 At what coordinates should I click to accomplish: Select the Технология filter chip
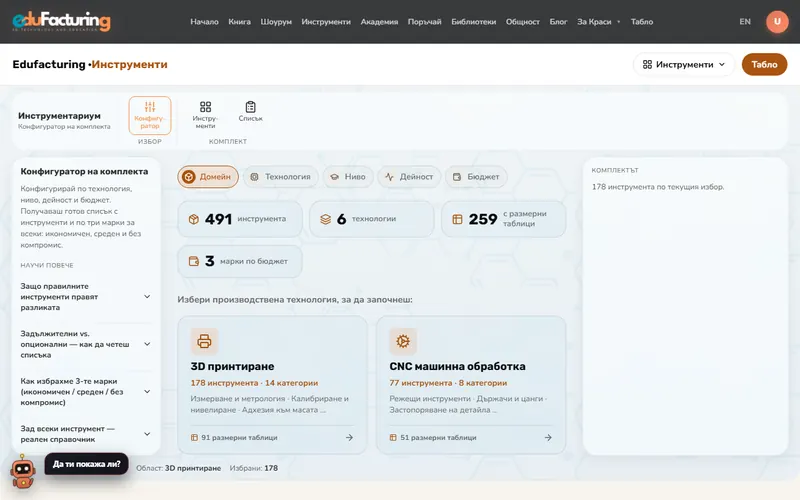pos(281,177)
